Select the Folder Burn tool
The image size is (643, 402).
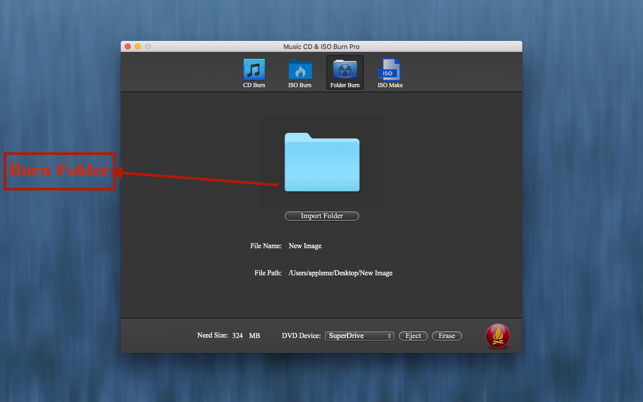(345, 73)
